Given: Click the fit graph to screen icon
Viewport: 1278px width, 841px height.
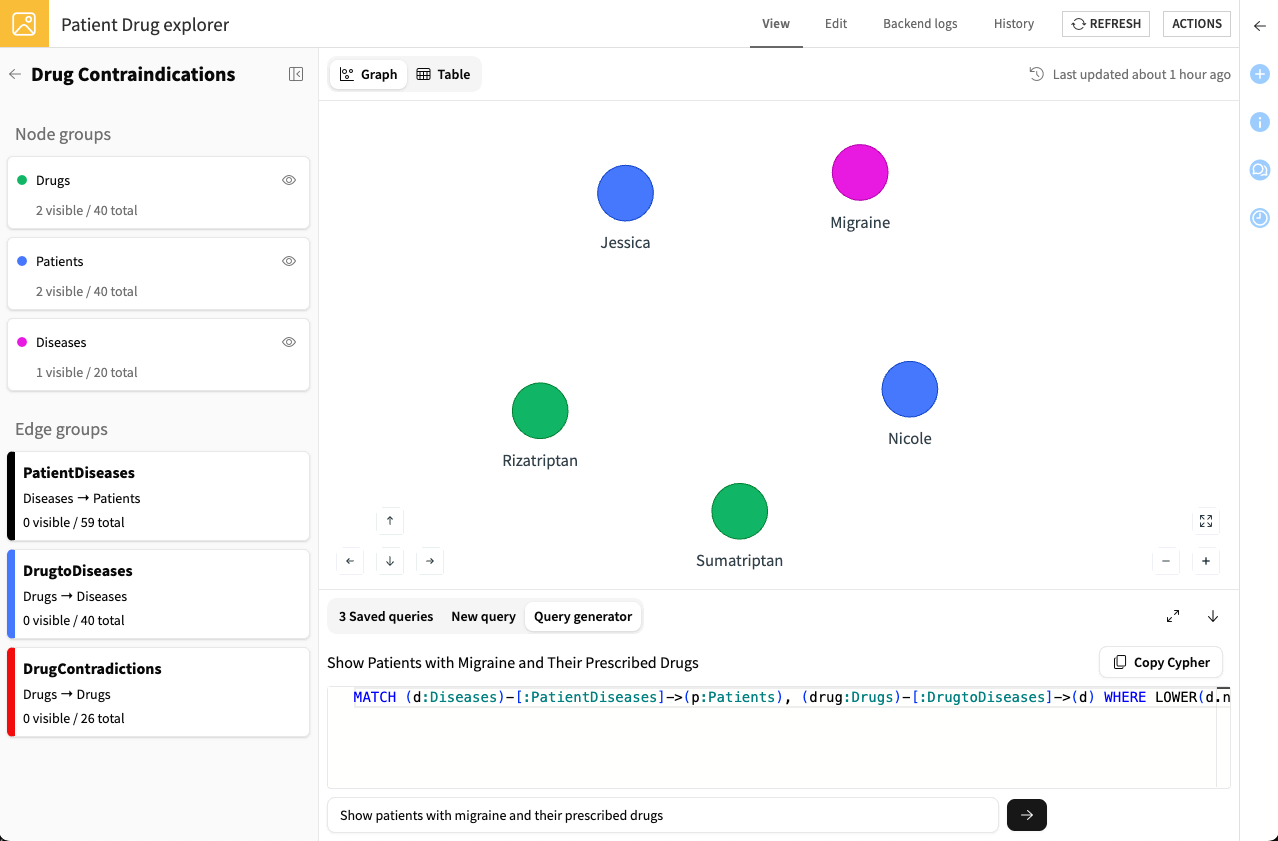Looking at the screenshot, I should [x=1206, y=521].
